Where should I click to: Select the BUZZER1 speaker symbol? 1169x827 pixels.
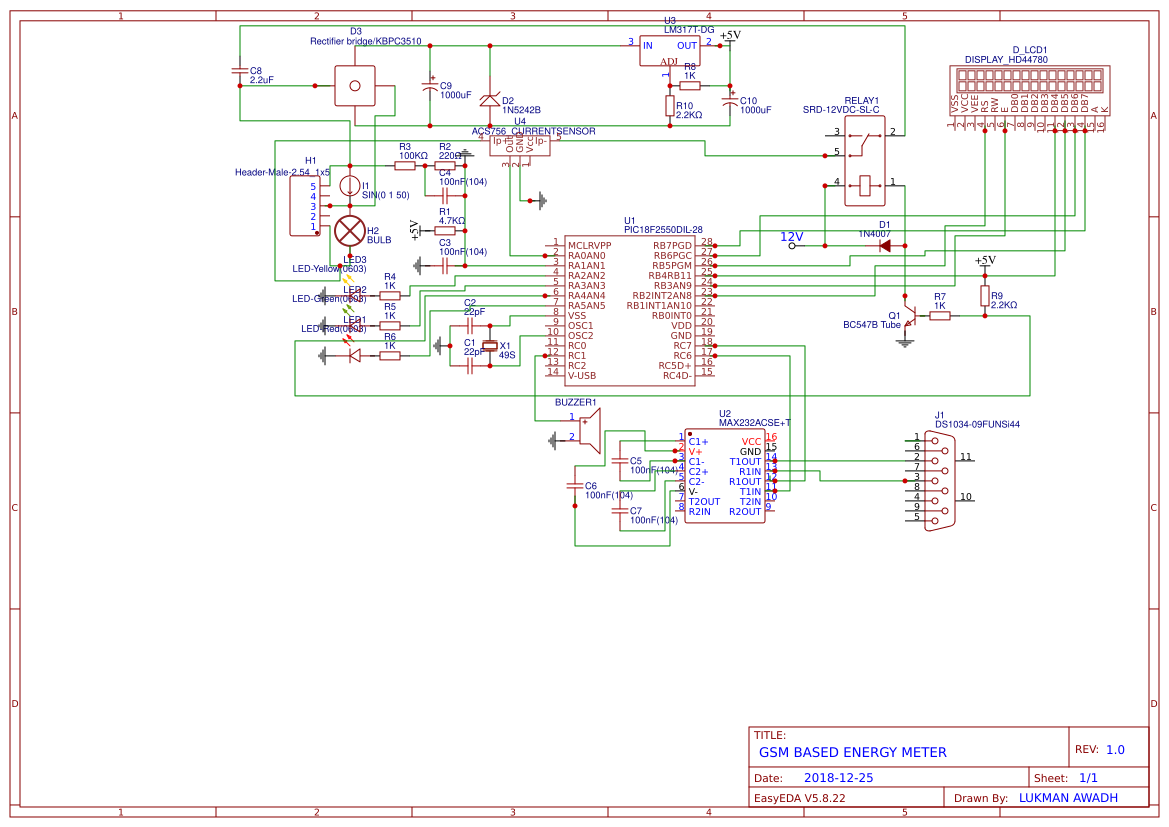589,430
